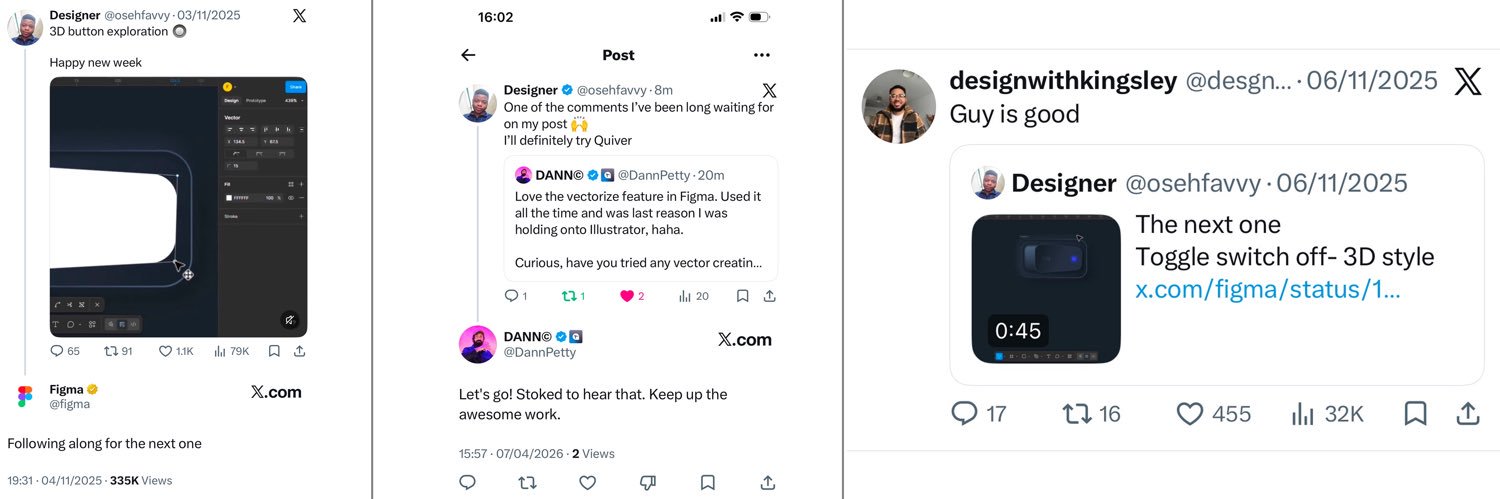
Task: Play the 0:45 Toggle switch video thumbnail
Action: point(1046,289)
